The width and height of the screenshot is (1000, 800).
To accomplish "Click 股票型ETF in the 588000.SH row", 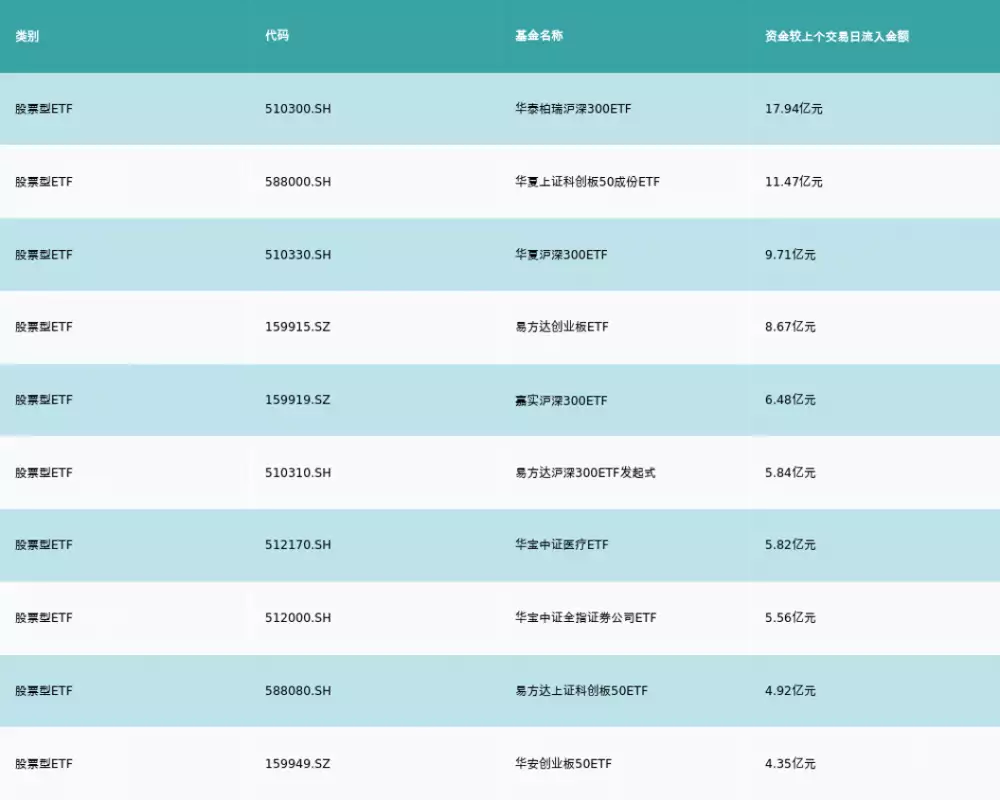I will (x=44, y=182).
